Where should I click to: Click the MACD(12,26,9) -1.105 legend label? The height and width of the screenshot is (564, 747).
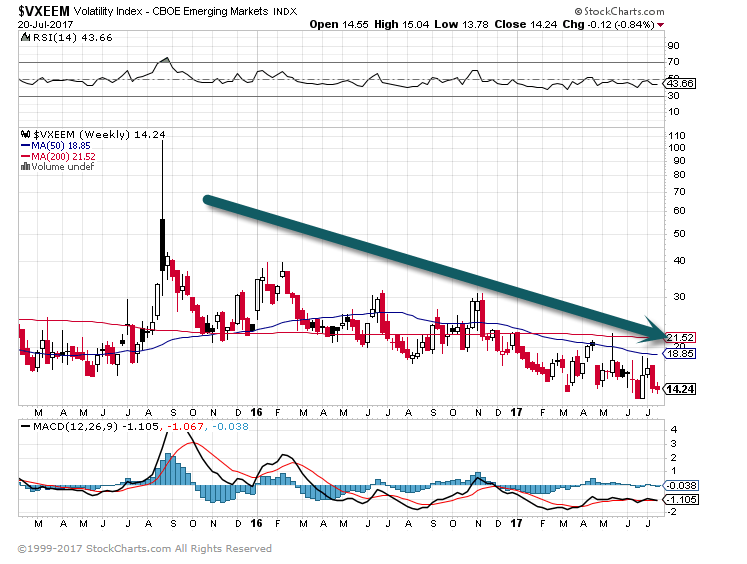(91, 426)
